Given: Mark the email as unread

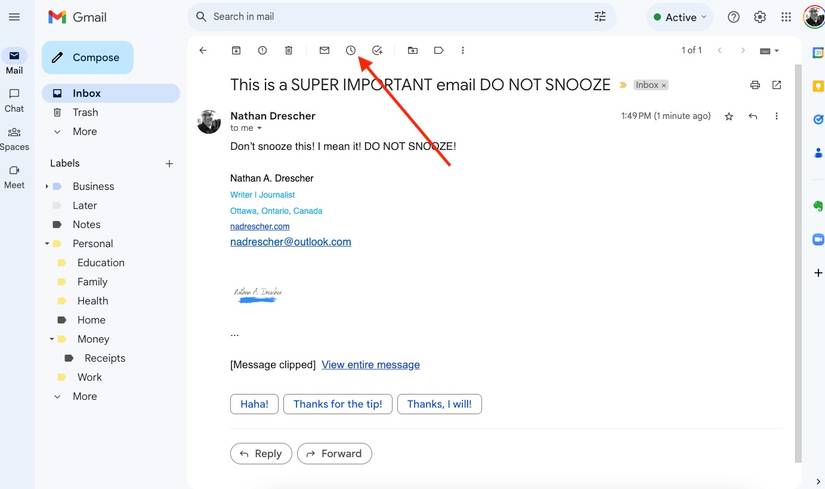Looking at the screenshot, I should [324, 50].
